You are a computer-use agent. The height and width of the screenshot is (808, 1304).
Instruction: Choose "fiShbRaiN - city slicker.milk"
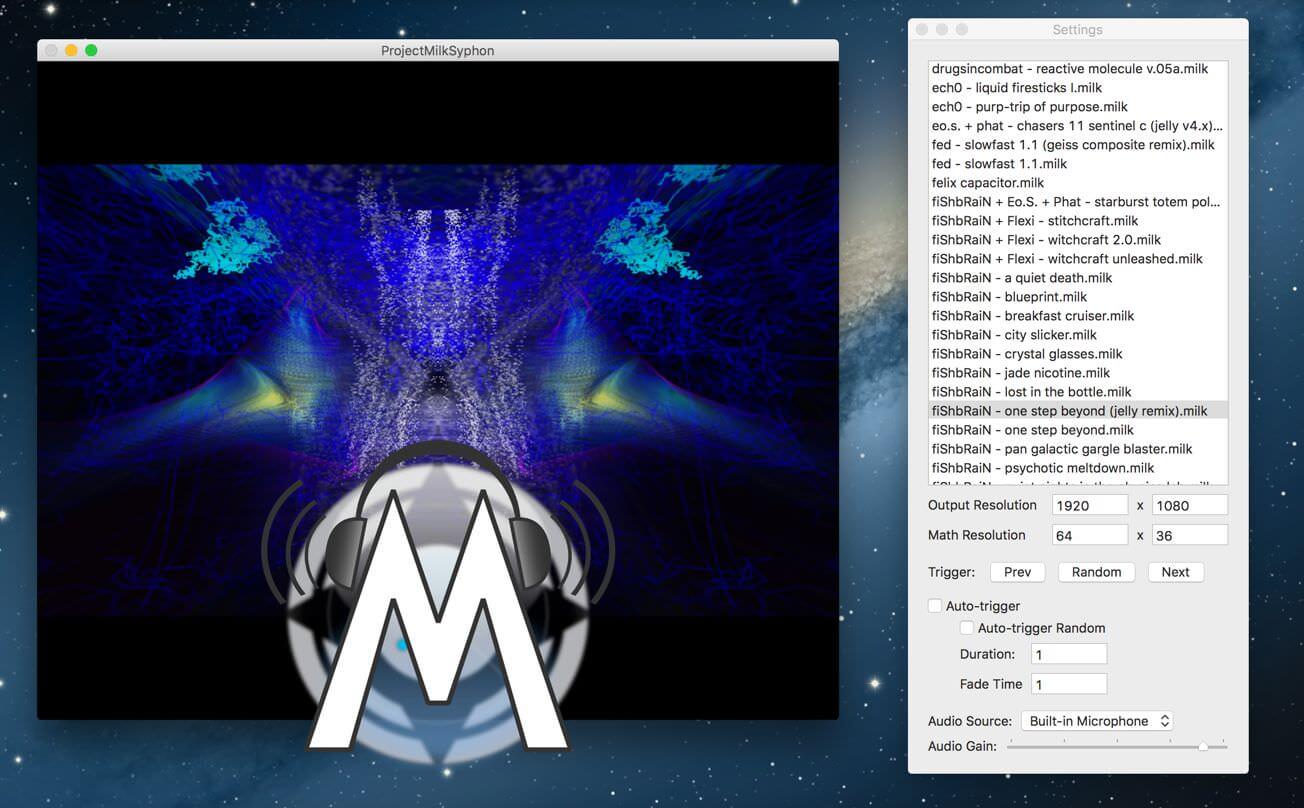1078,335
